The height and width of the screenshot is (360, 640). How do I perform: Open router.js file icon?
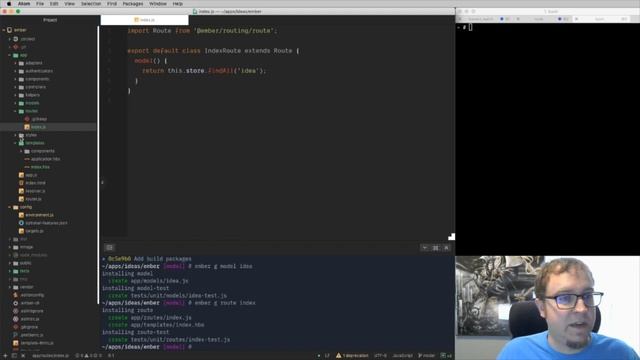[21, 199]
